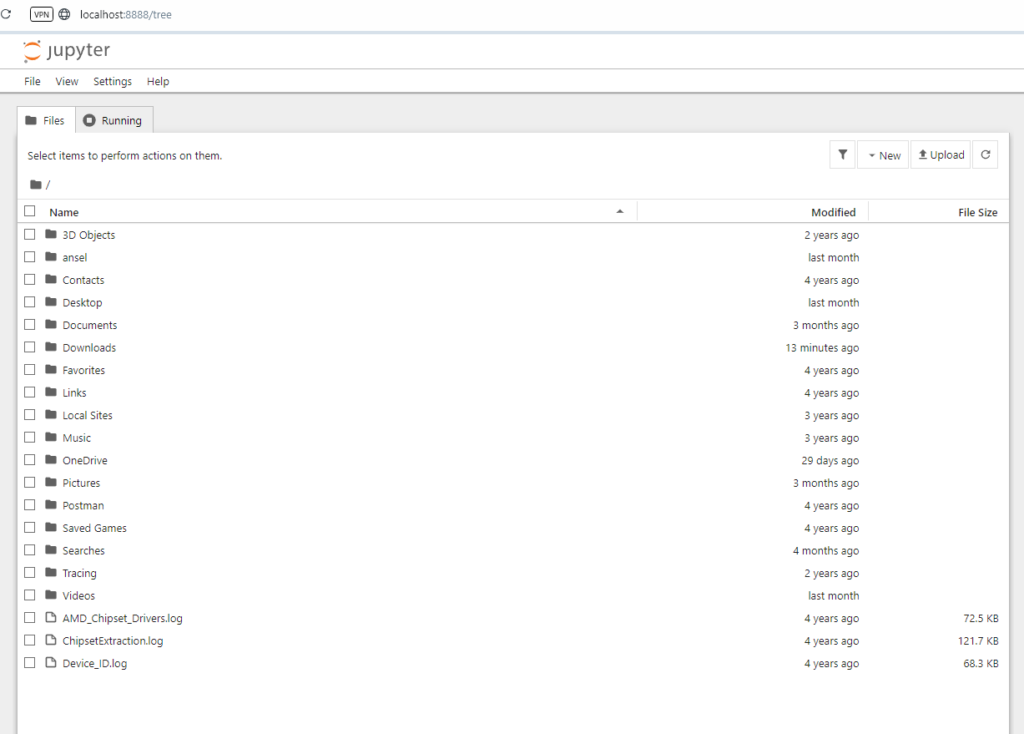
Task: Click the VPN badge in address bar
Action: [x=42, y=14]
